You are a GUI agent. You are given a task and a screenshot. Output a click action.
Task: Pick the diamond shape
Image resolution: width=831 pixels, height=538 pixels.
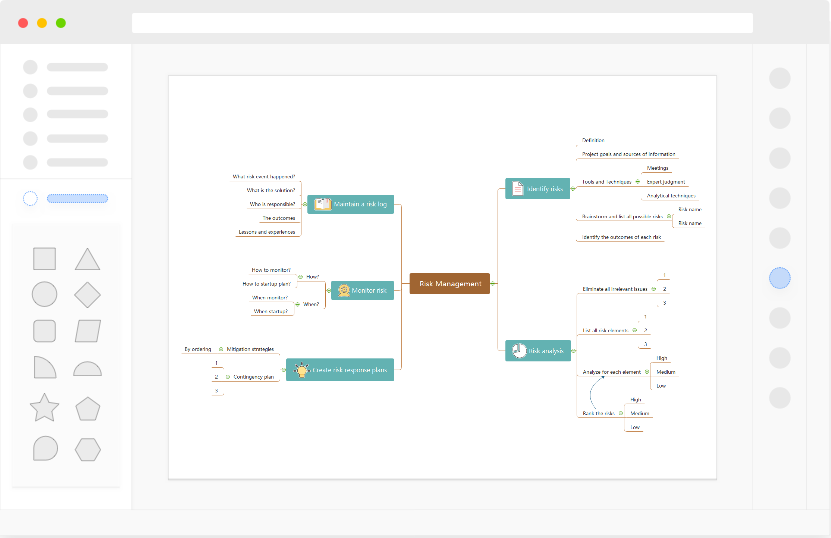tap(88, 295)
